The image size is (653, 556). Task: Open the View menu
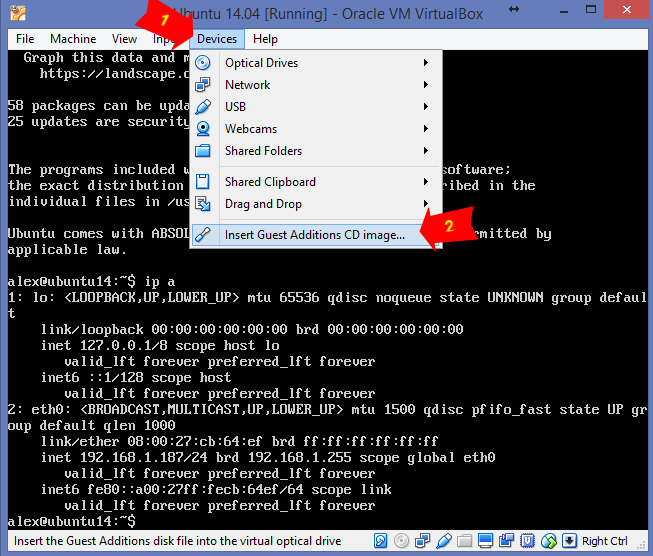[x=124, y=39]
